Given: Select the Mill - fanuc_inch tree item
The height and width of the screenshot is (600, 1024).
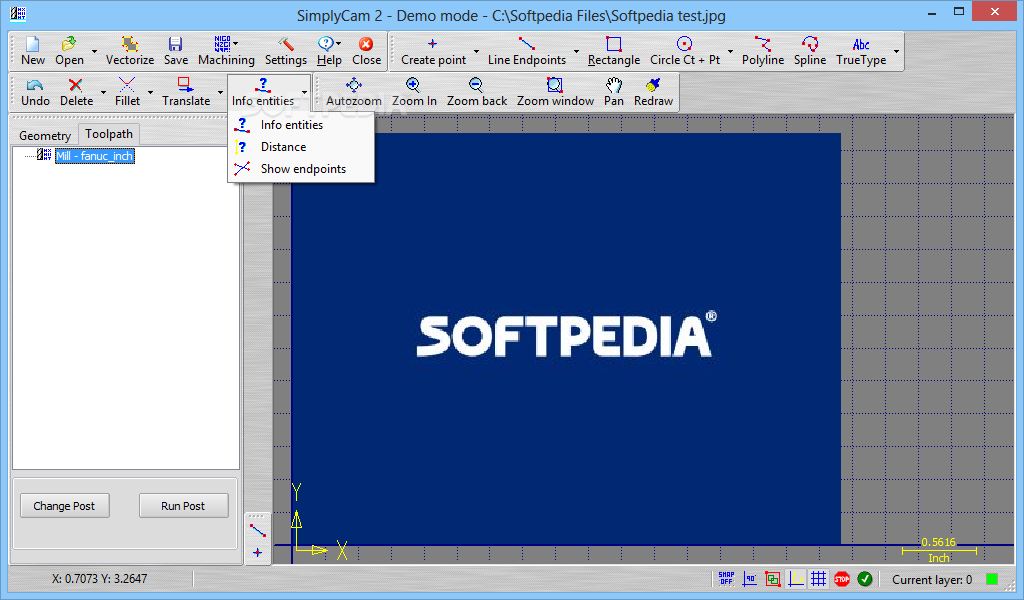Looking at the screenshot, I should pyautogui.click(x=95, y=155).
